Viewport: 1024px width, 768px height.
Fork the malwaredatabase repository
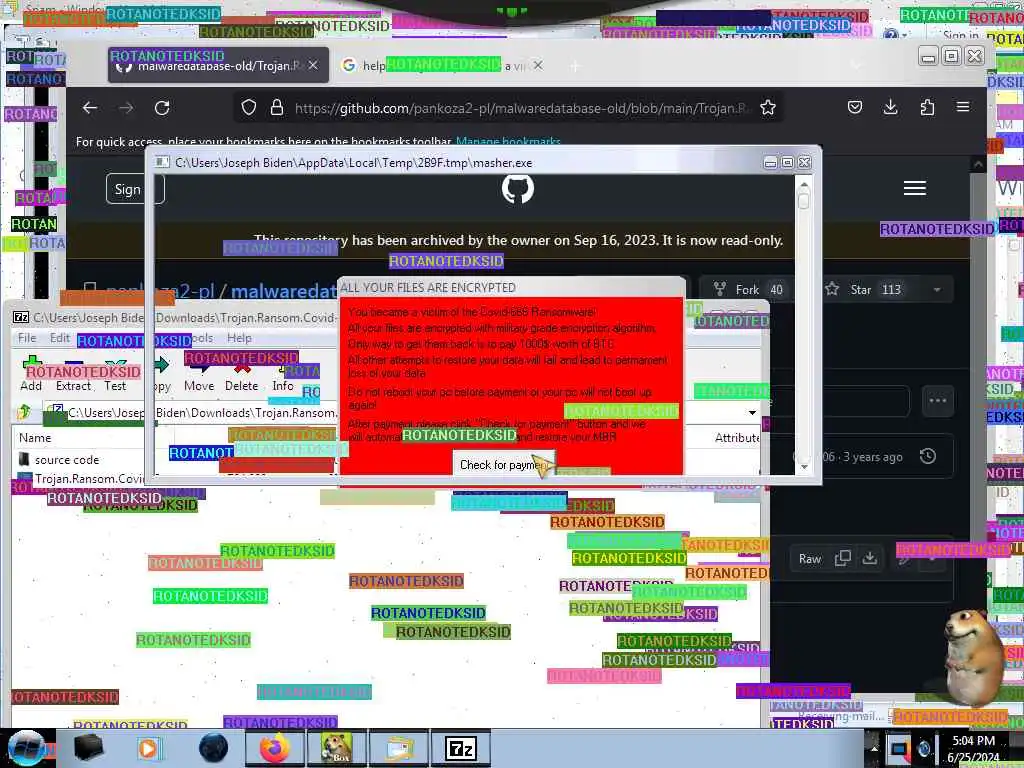(750, 289)
